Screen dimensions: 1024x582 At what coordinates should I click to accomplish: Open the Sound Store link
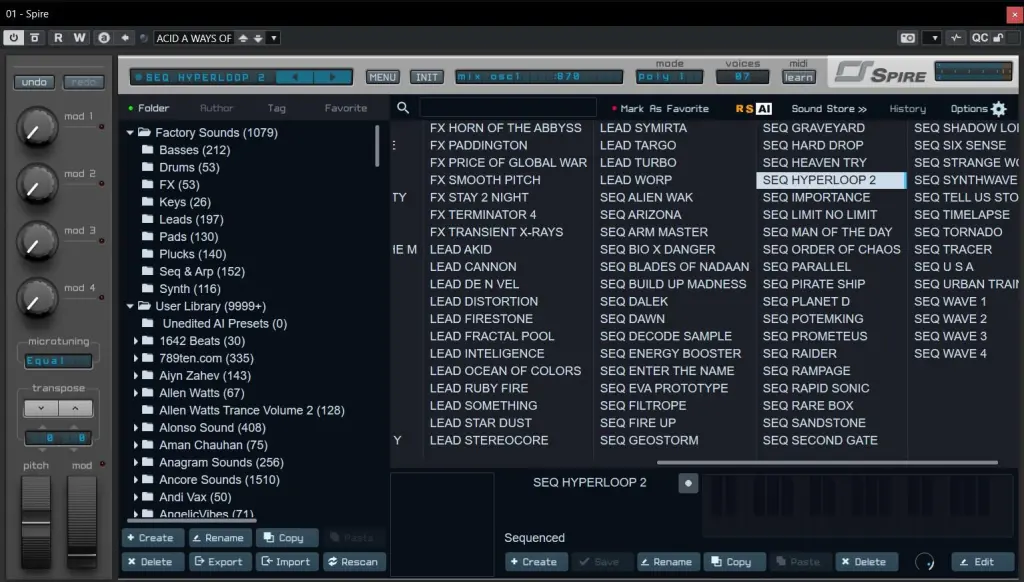pyautogui.click(x=829, y=108)
